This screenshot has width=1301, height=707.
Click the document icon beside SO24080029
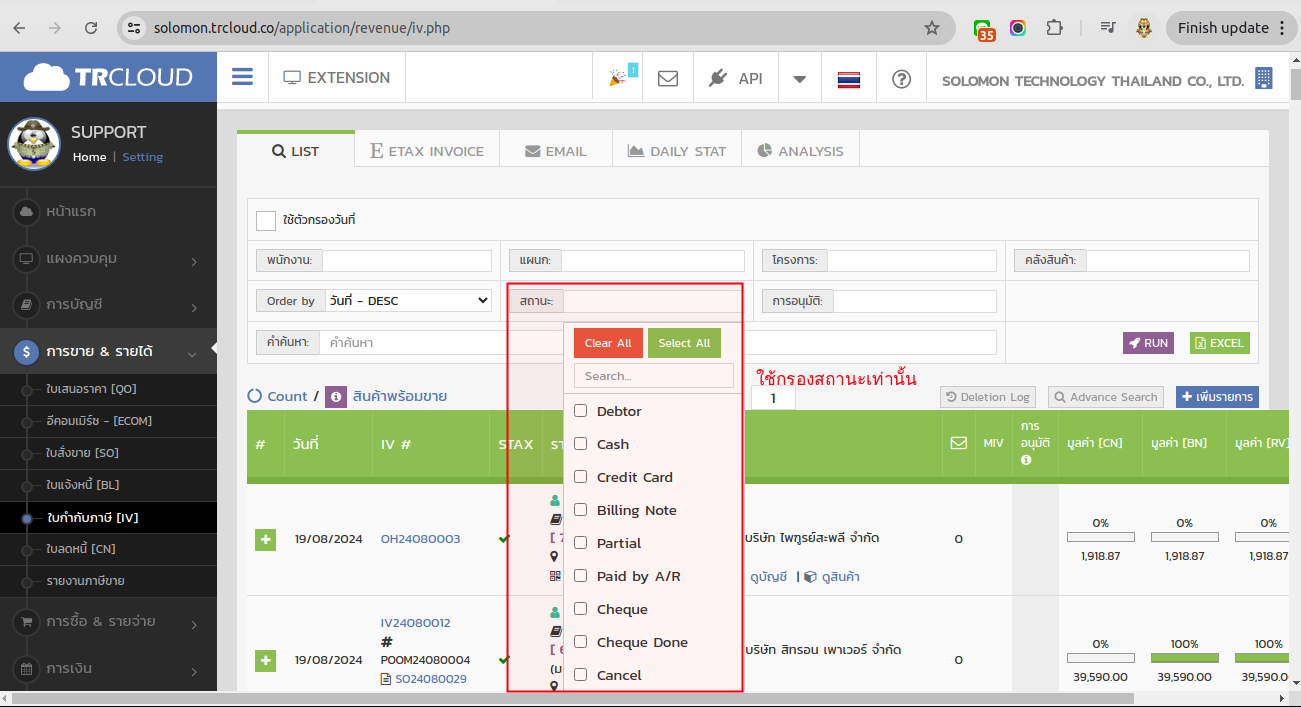(x=386, y=679)
